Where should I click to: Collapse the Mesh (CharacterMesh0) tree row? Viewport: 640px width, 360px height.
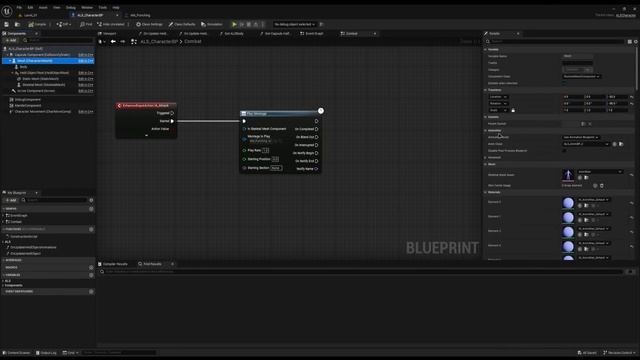[x=10, y=61]
